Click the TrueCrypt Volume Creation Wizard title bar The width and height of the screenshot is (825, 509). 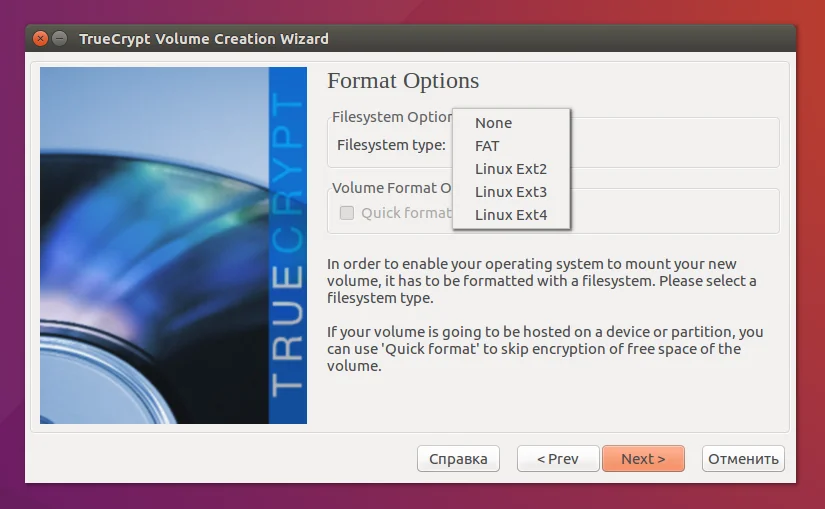pos(410,38)
